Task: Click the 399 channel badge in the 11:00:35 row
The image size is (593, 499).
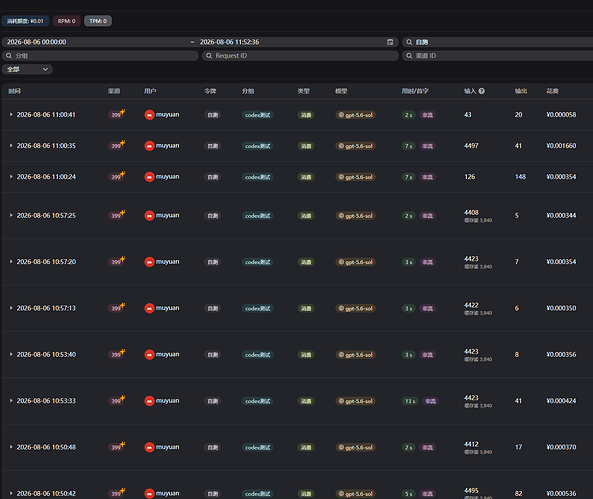Action: click(x=116, y=146)
